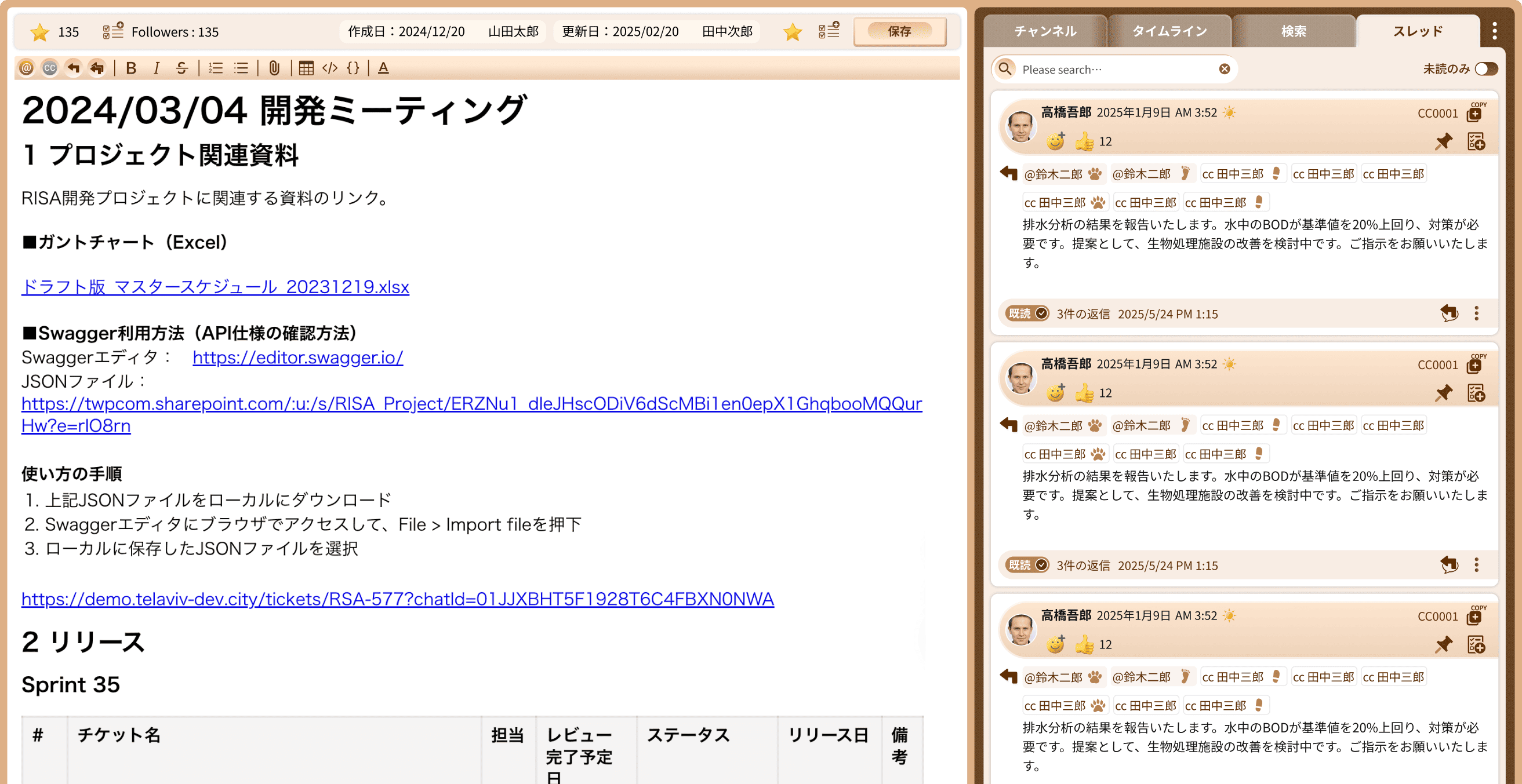Pin the first 高橋吾郎 message

[1443, 141]
